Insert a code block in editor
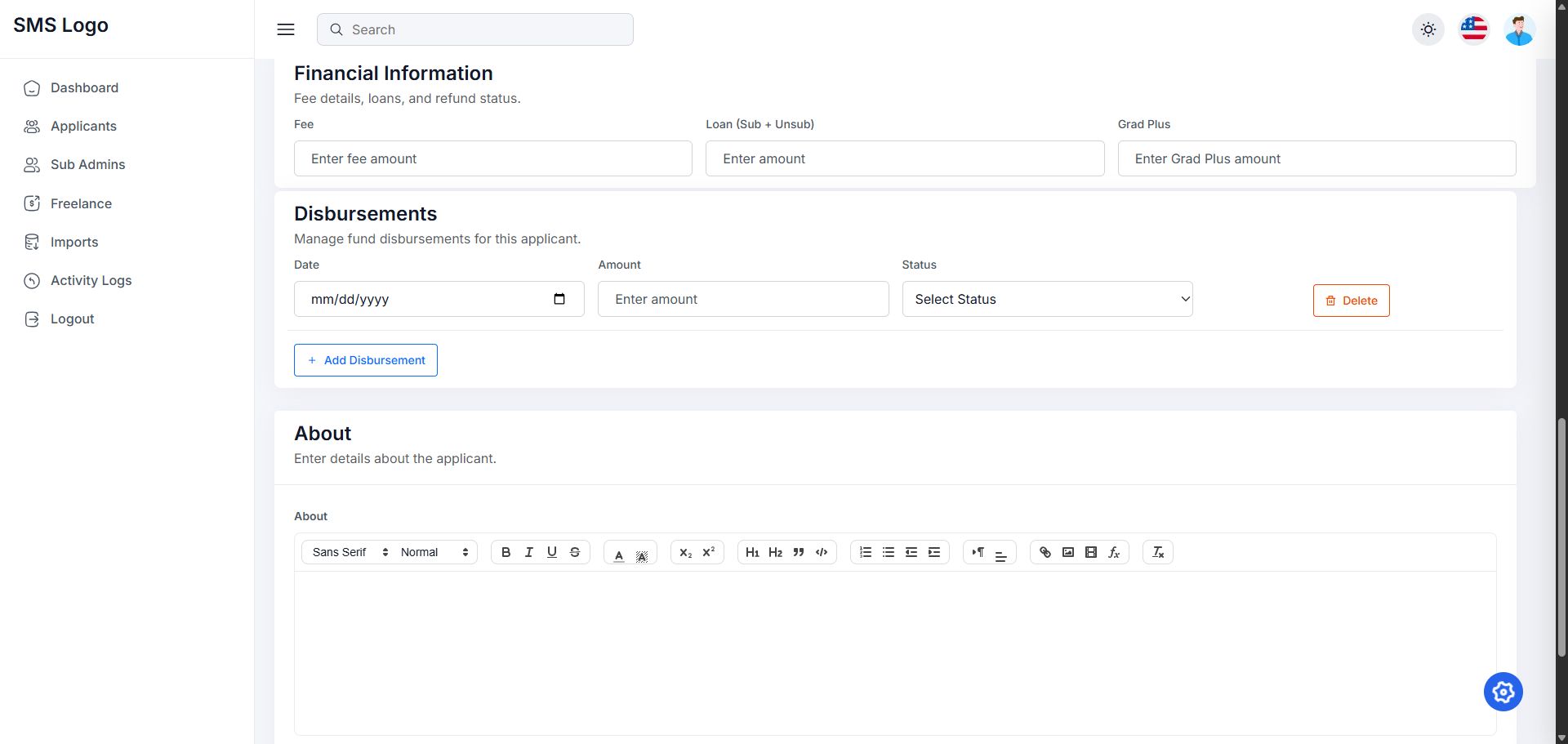This screenshot has height=744, width=1568. (821, 552)
